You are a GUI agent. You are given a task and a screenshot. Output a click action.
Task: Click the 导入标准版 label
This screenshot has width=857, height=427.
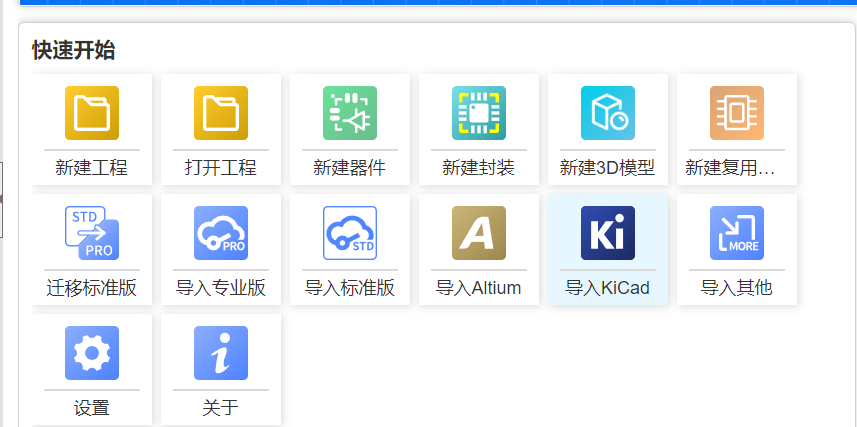[x=350, y=288]
